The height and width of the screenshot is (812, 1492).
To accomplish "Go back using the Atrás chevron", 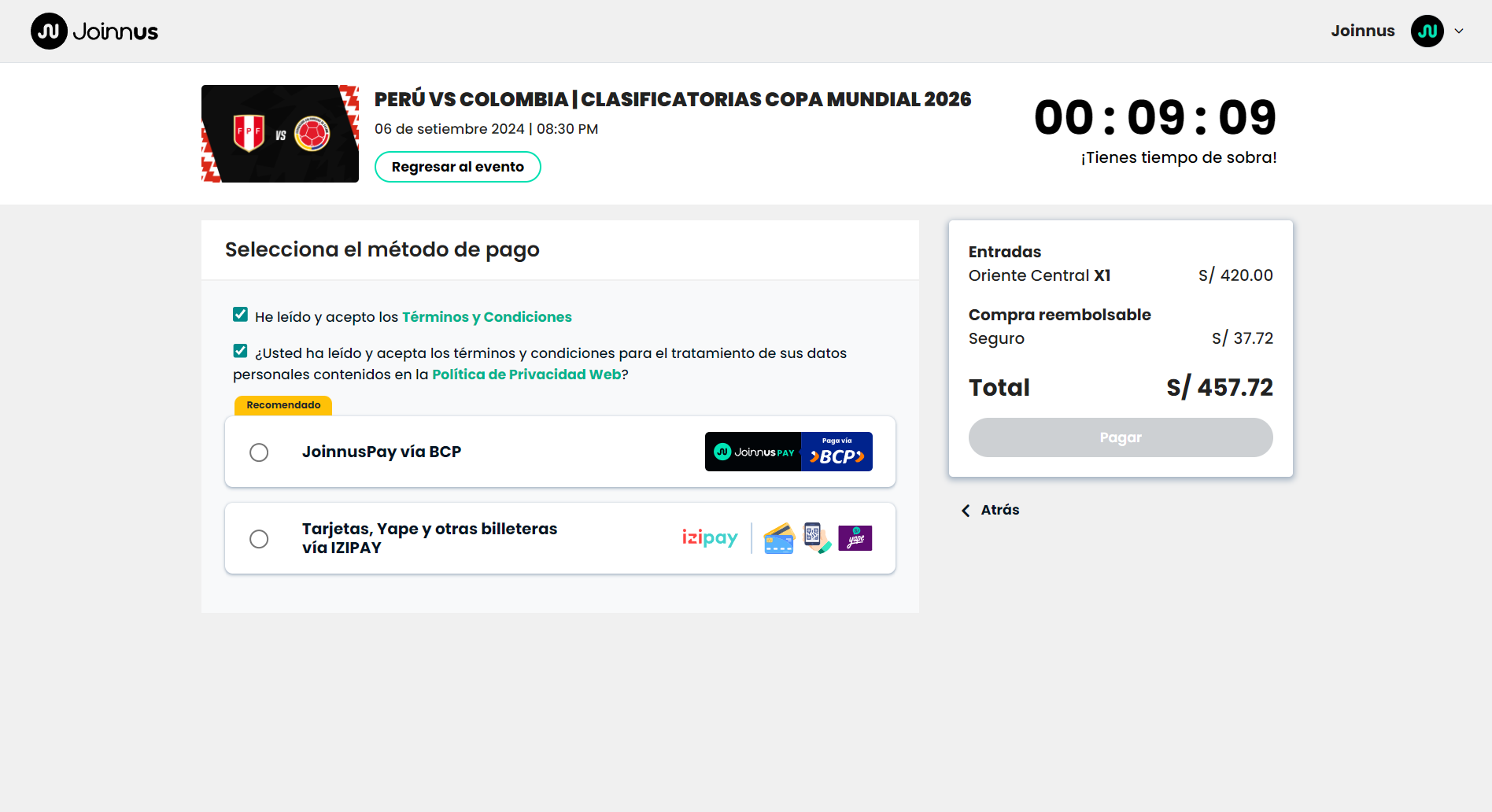I will tap(966, 511).
